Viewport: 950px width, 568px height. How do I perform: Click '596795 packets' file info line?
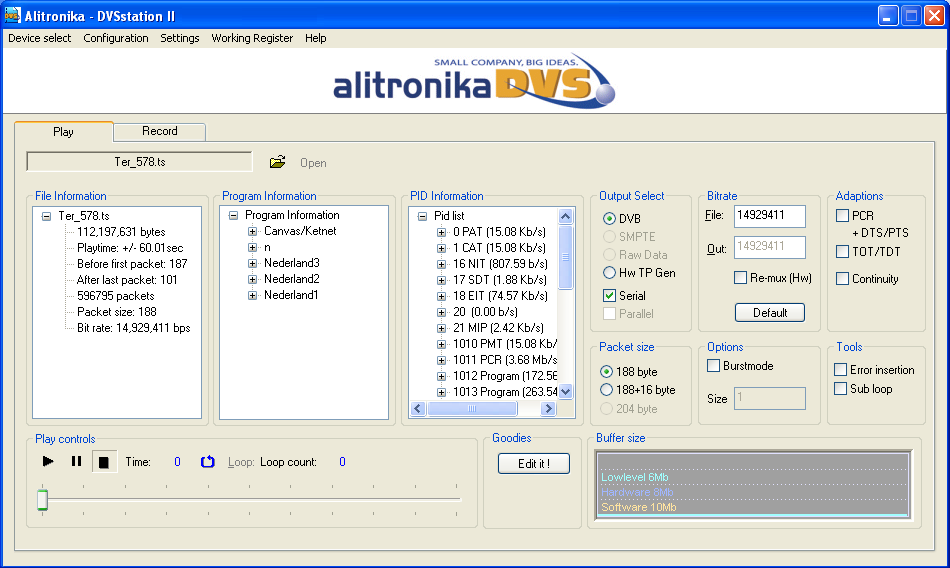click(115, 296)
